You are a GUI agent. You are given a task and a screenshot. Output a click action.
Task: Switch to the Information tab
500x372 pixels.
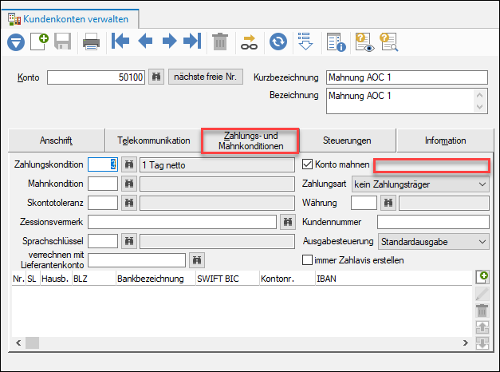click(445, 141)
